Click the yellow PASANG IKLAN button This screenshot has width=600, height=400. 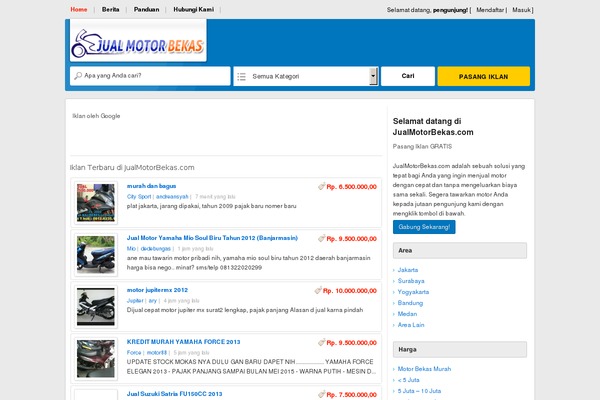(x=484, y=76)
